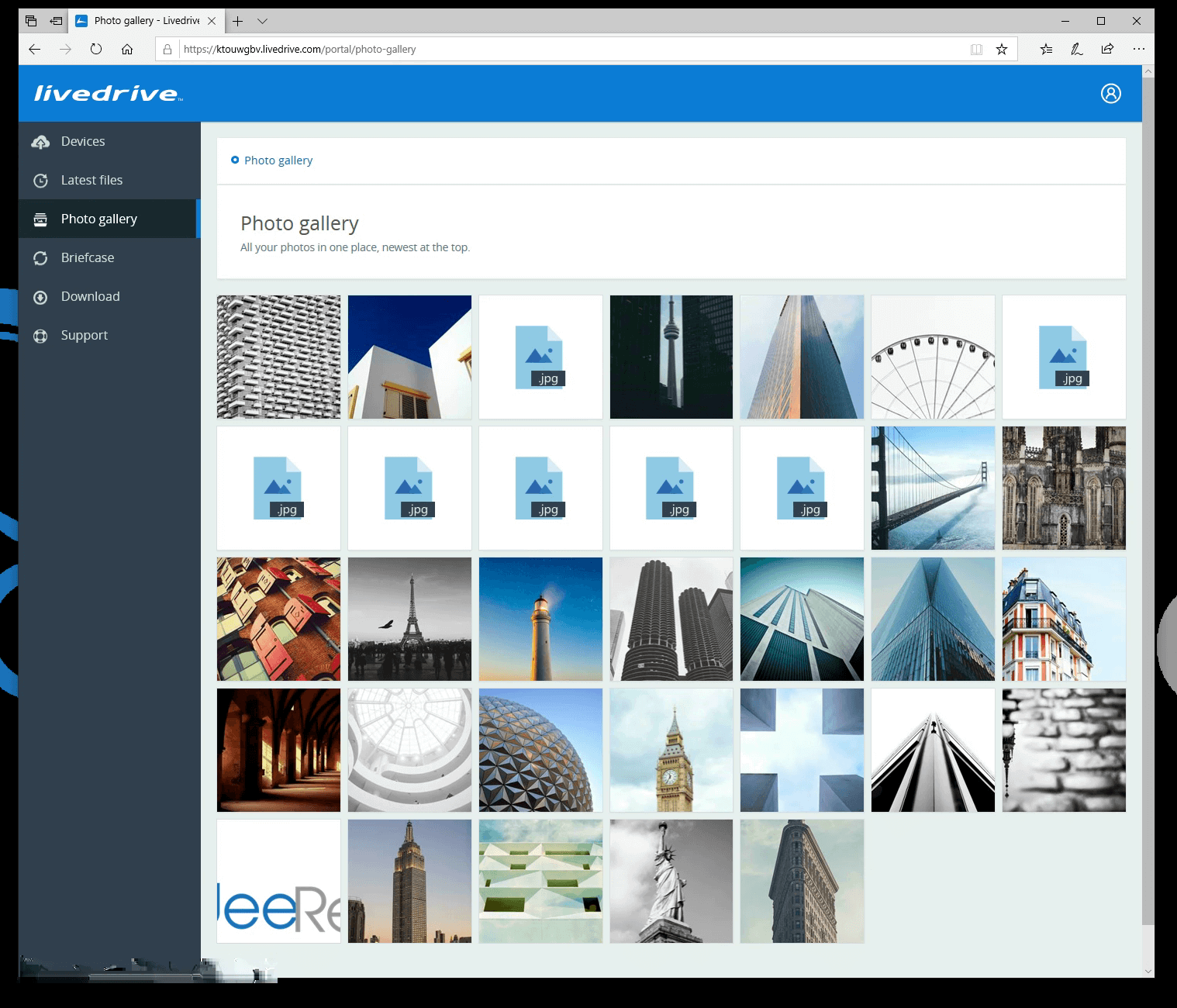The height and width of the screenshot is (1008, 1177).
Task: Open browser Settings and more menu
Action: point(1138,49)
